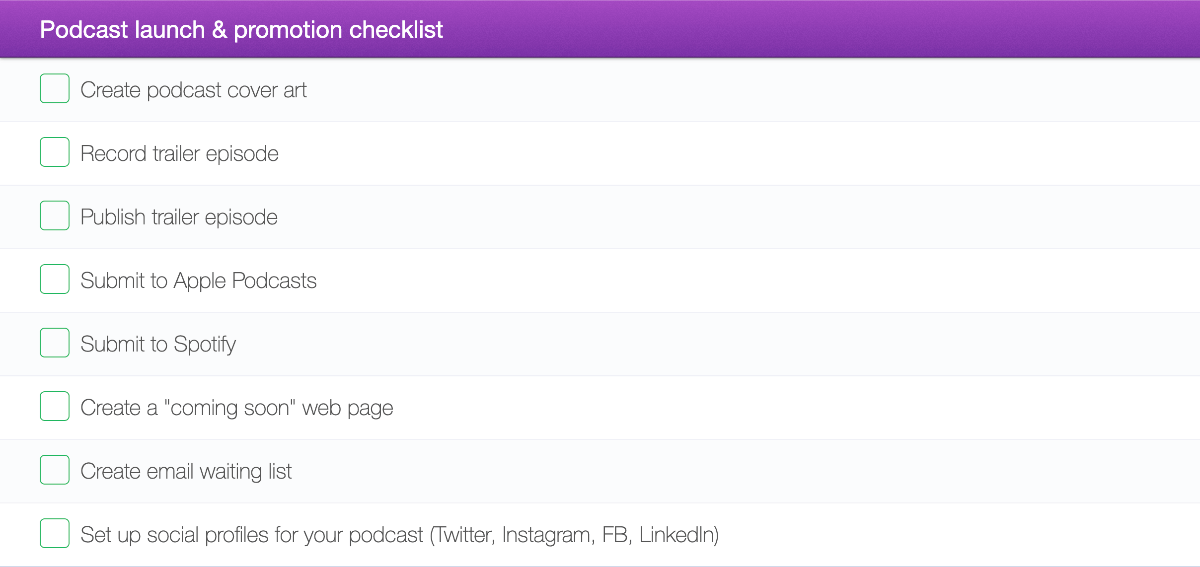This screenshot has height=567, width=1200.
Task: Click the 'Submit to Spotify' label
Action: tap(158, 344)
